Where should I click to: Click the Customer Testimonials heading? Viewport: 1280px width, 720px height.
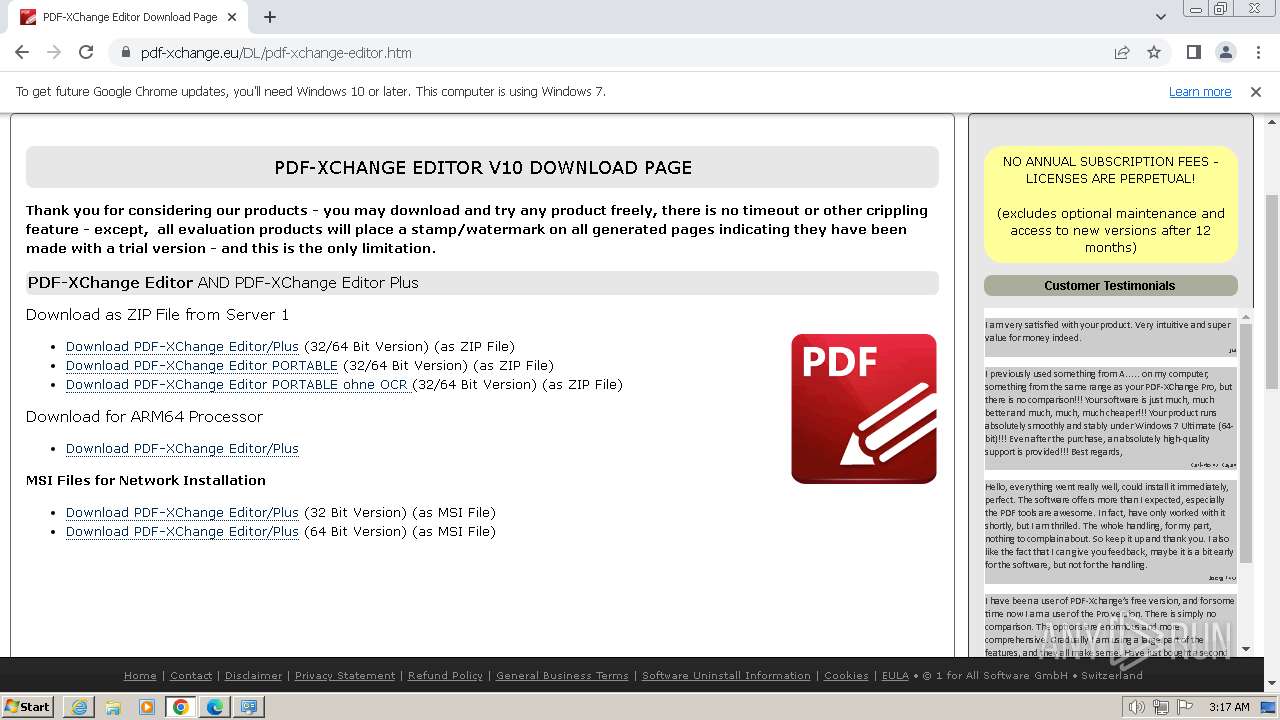pos(1110,285)
